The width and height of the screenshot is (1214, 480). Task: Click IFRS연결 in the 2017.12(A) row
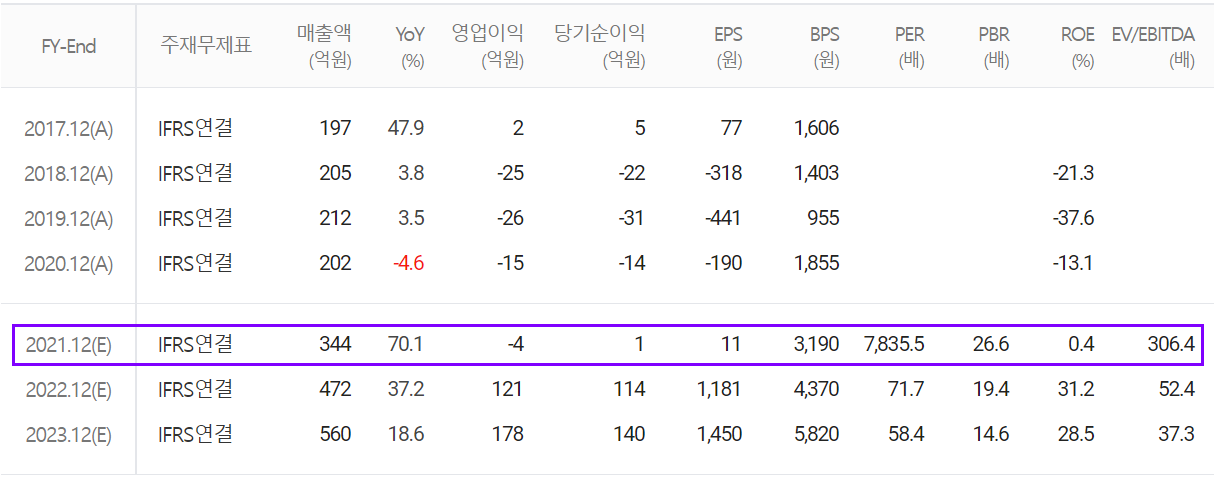point(196,128)
